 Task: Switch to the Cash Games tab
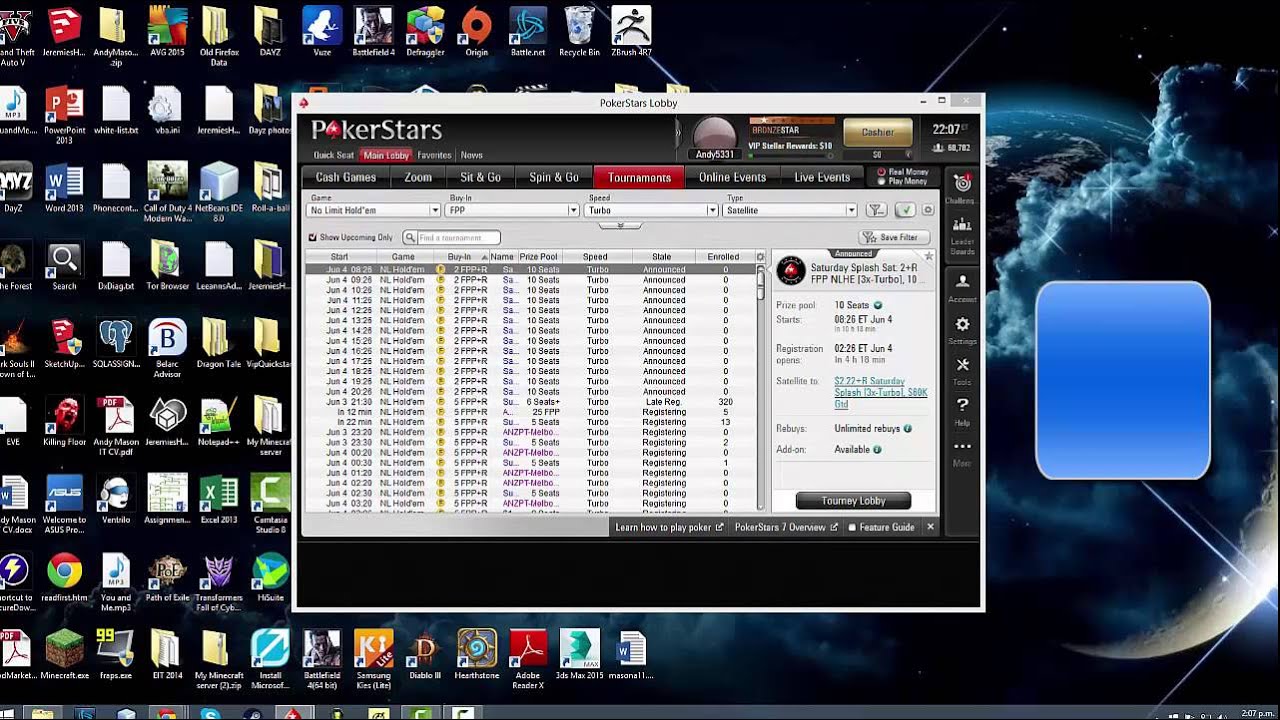(x=346, y=177)
